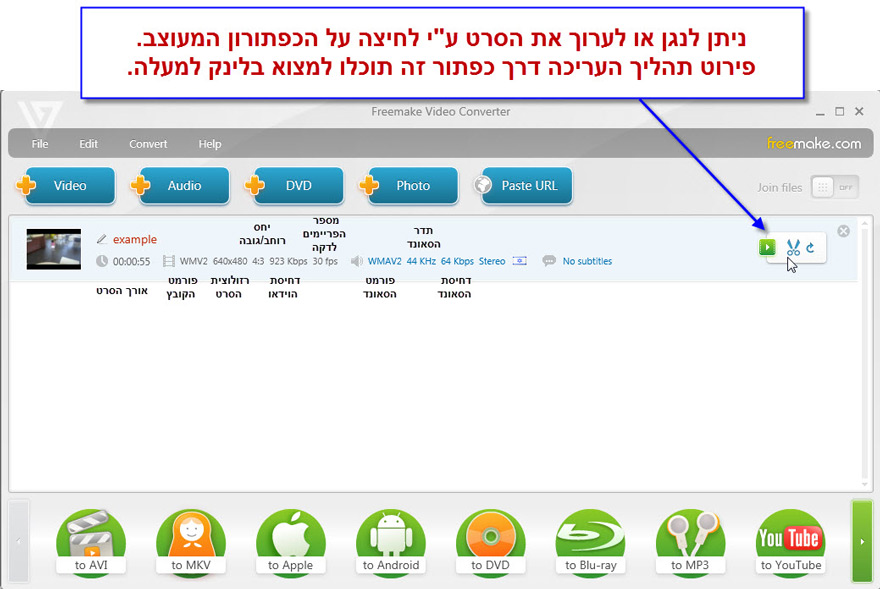Remove the example file with the X icon
Image resolution: width=880 pixels, height=589 pixels.
tap(843, 231)
